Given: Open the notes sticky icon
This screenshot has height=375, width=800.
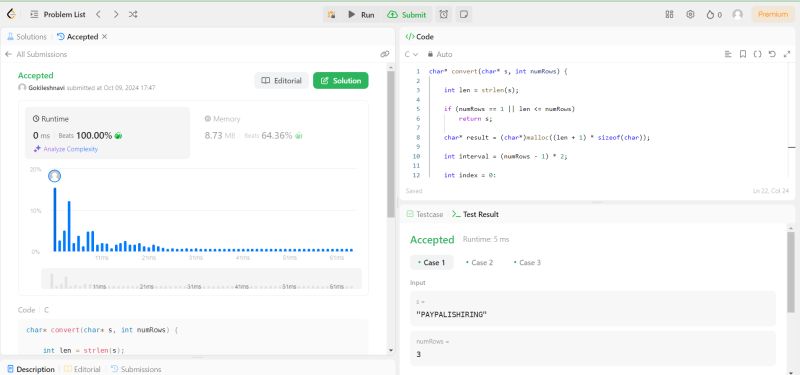Looking at the screenshot, I should click(x=464, y=15).
